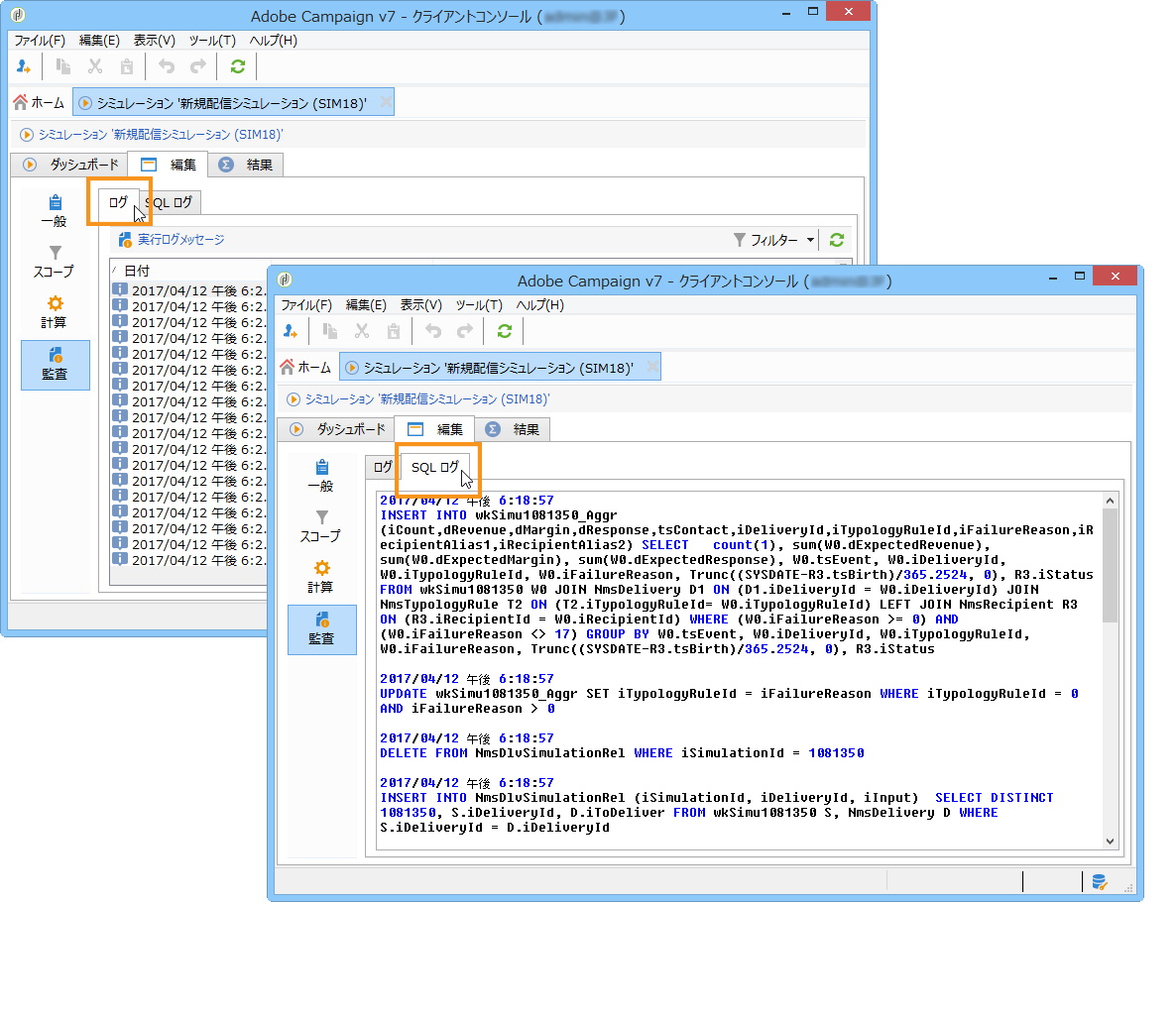The image size is (1176, 1015).
Task: Click the new-user icon in back window toolbar
Action: [x=24, y=66]
